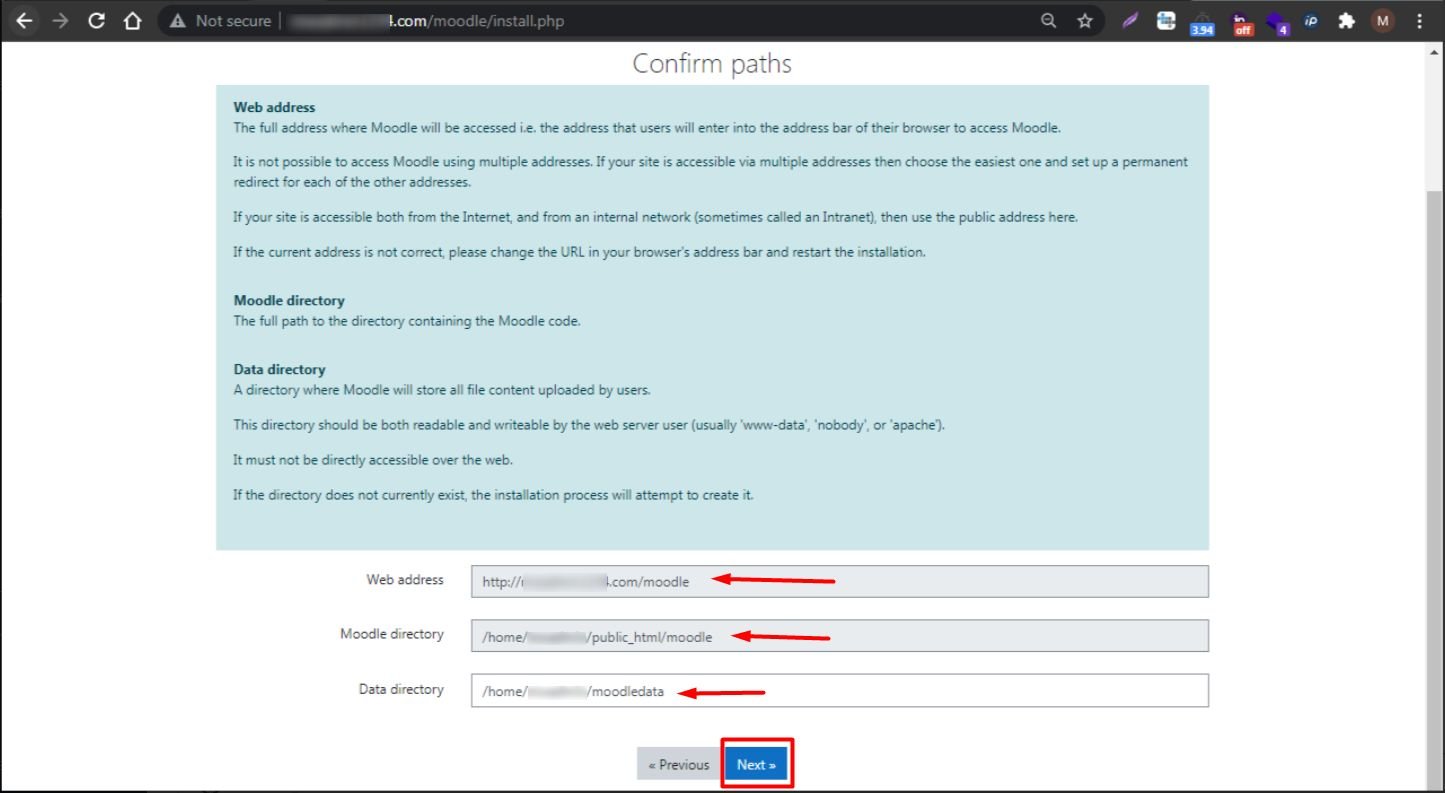Open the Chrome three-dot menu

[1420, 21]
